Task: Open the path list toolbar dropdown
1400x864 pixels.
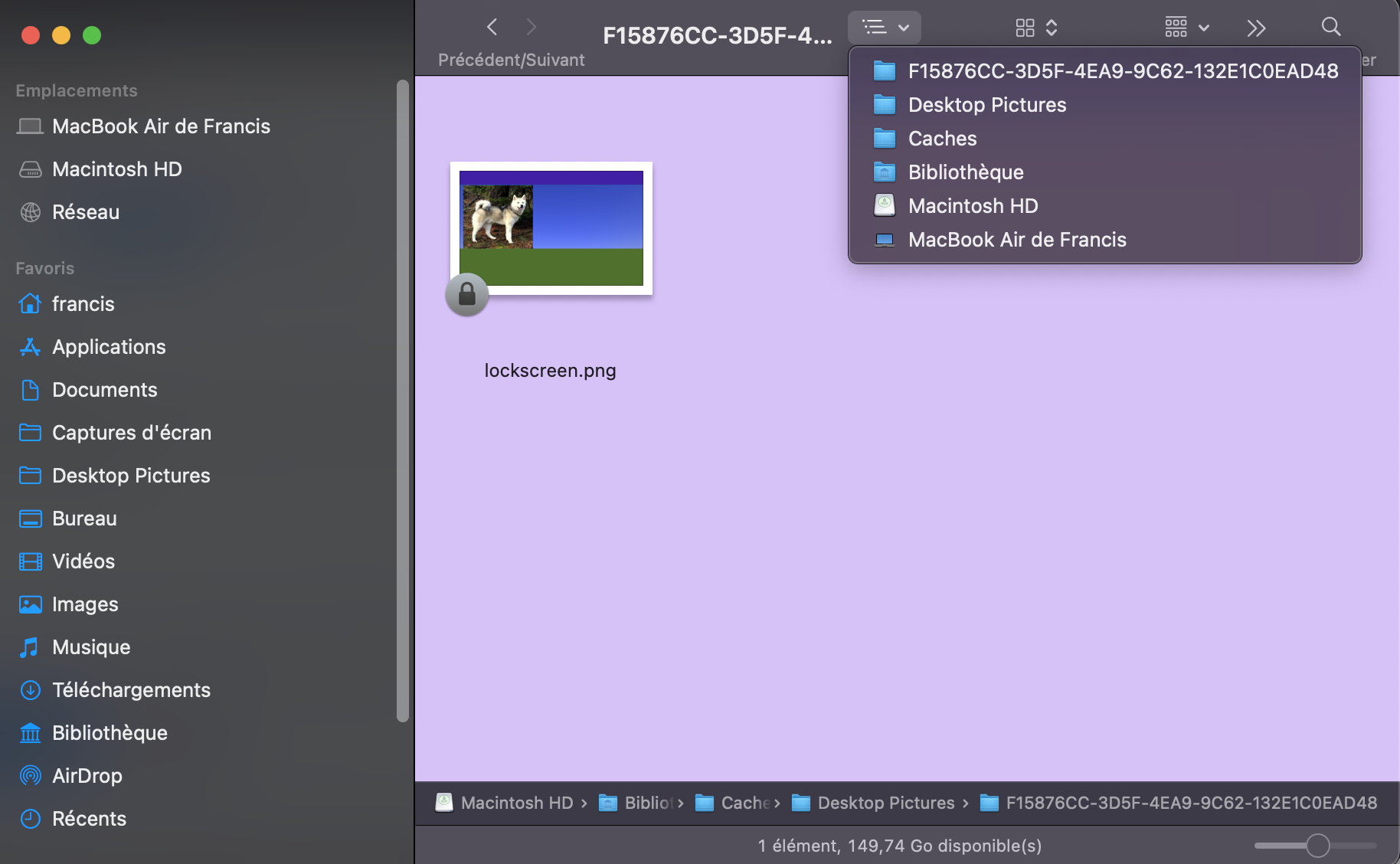Action: [x=885, y=28]
